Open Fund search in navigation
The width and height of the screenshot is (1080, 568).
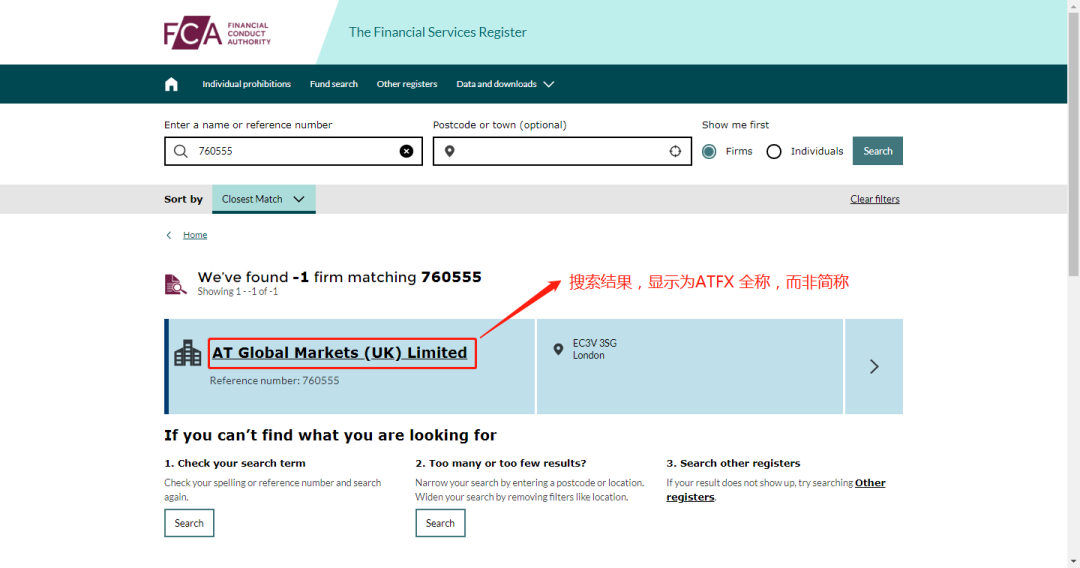click(333, 84)
